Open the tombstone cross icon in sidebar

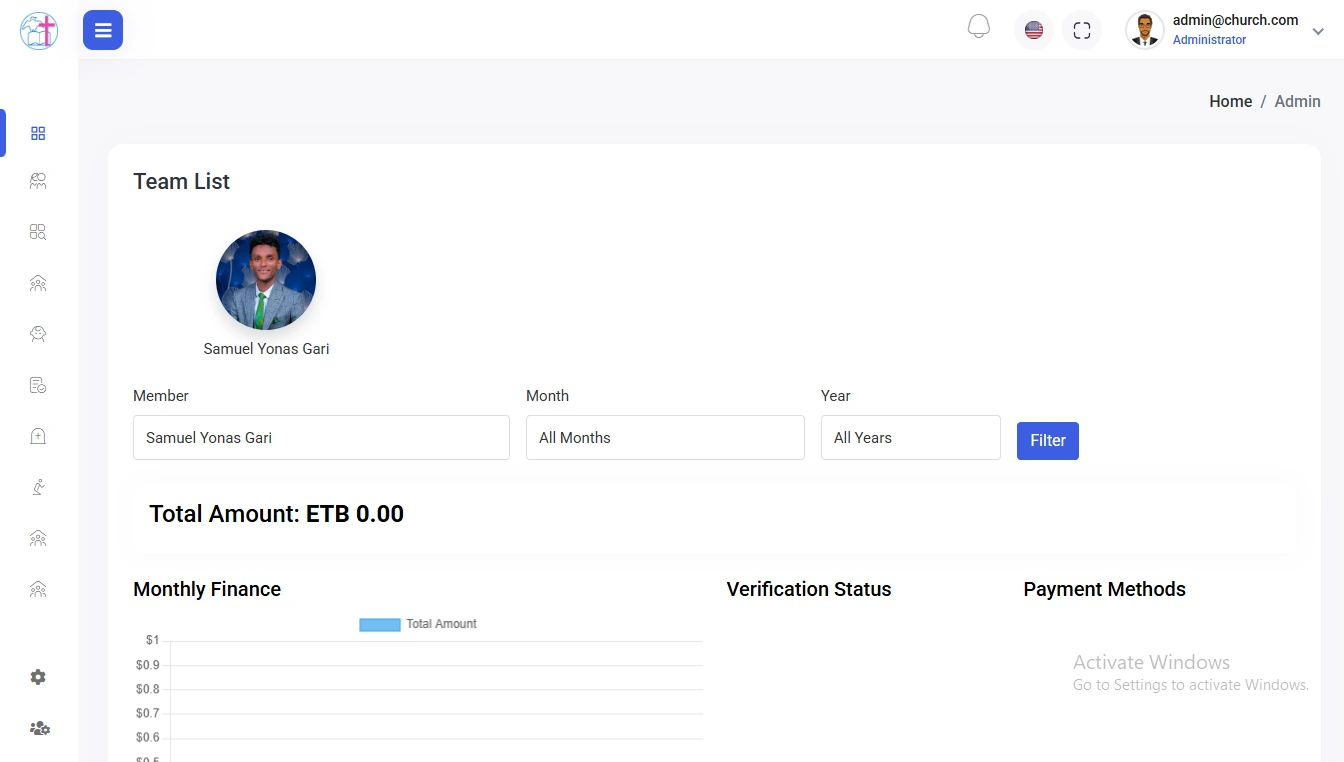click(38, 436)
